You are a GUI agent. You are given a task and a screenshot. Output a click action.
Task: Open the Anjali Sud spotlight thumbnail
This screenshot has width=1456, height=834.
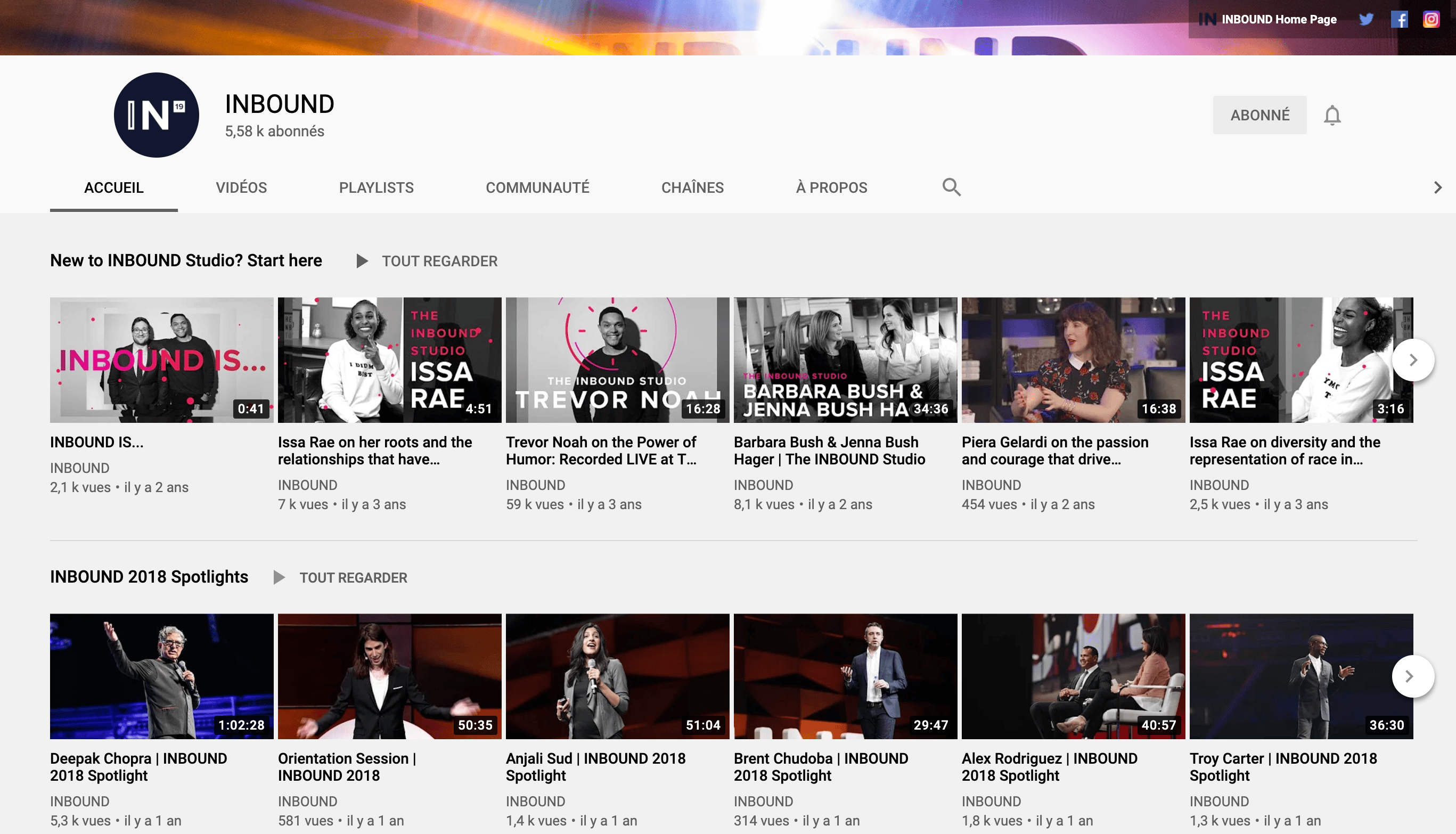coord(617,676)
